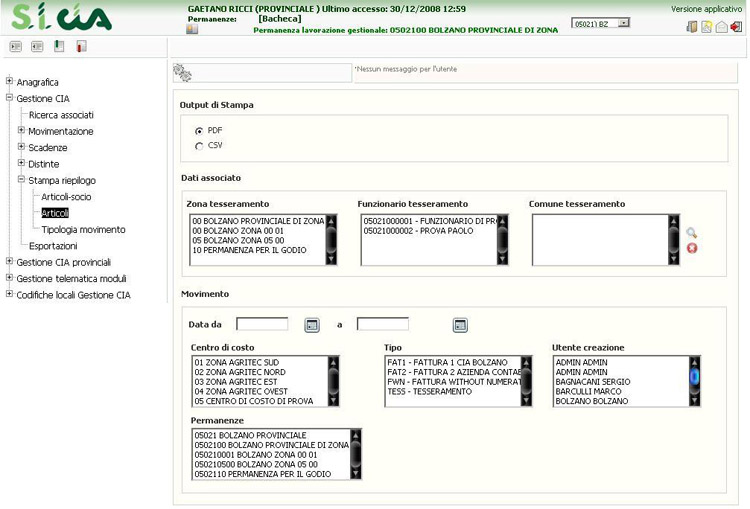Open the calendar picker for the 'a' date
This screenshot has width=750, height=509.
pyautogui.click(x=460, y=325)
